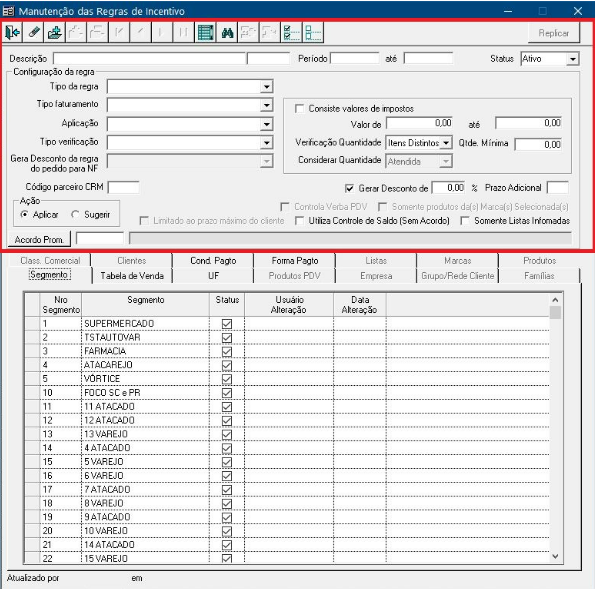
Task: Toggle Consiste valores de impostos checkbox
Action: (x=299, y=109)
